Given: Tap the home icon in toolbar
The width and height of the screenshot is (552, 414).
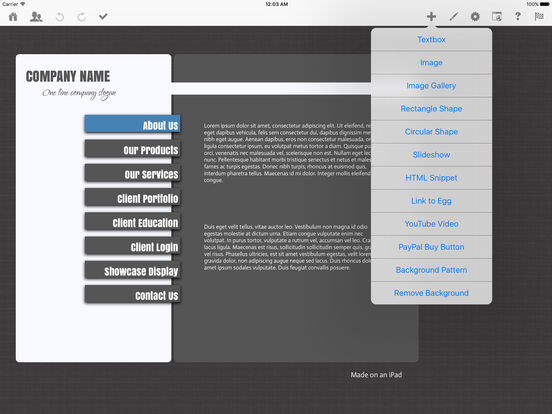Looking at the screenshot, I should (x=13, y=17).
